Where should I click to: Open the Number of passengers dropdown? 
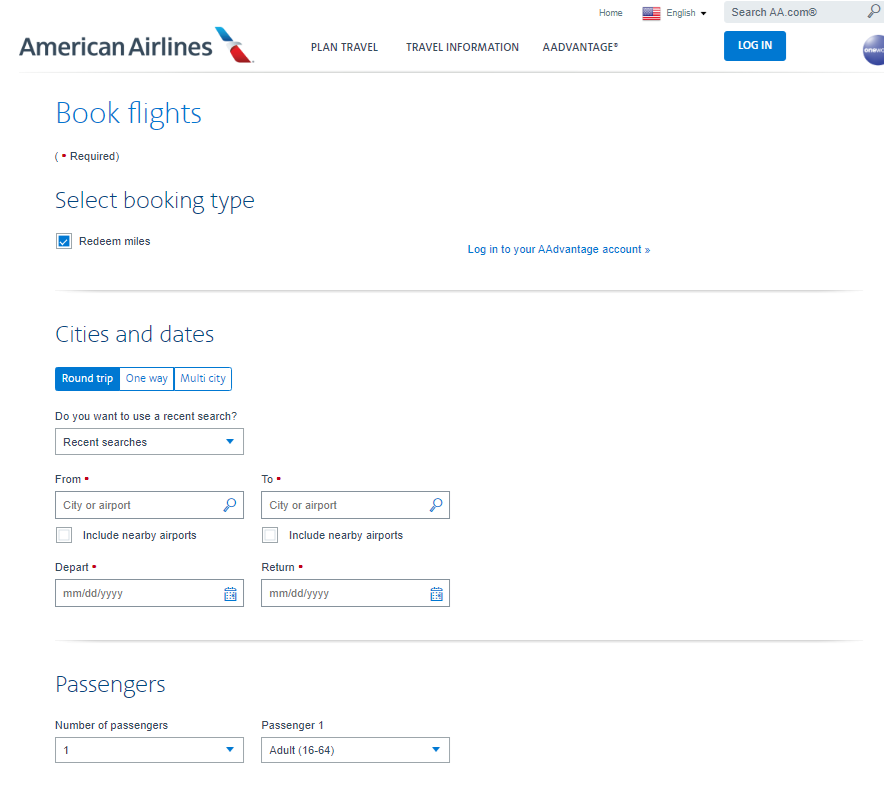149,749
